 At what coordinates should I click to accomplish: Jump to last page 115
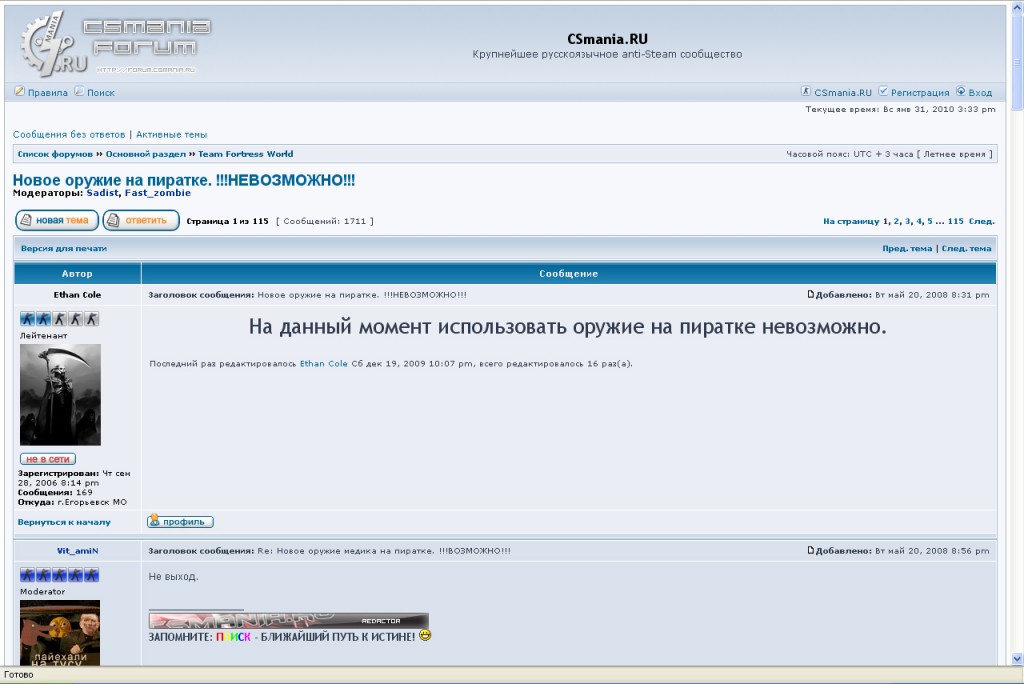point(955,221)
